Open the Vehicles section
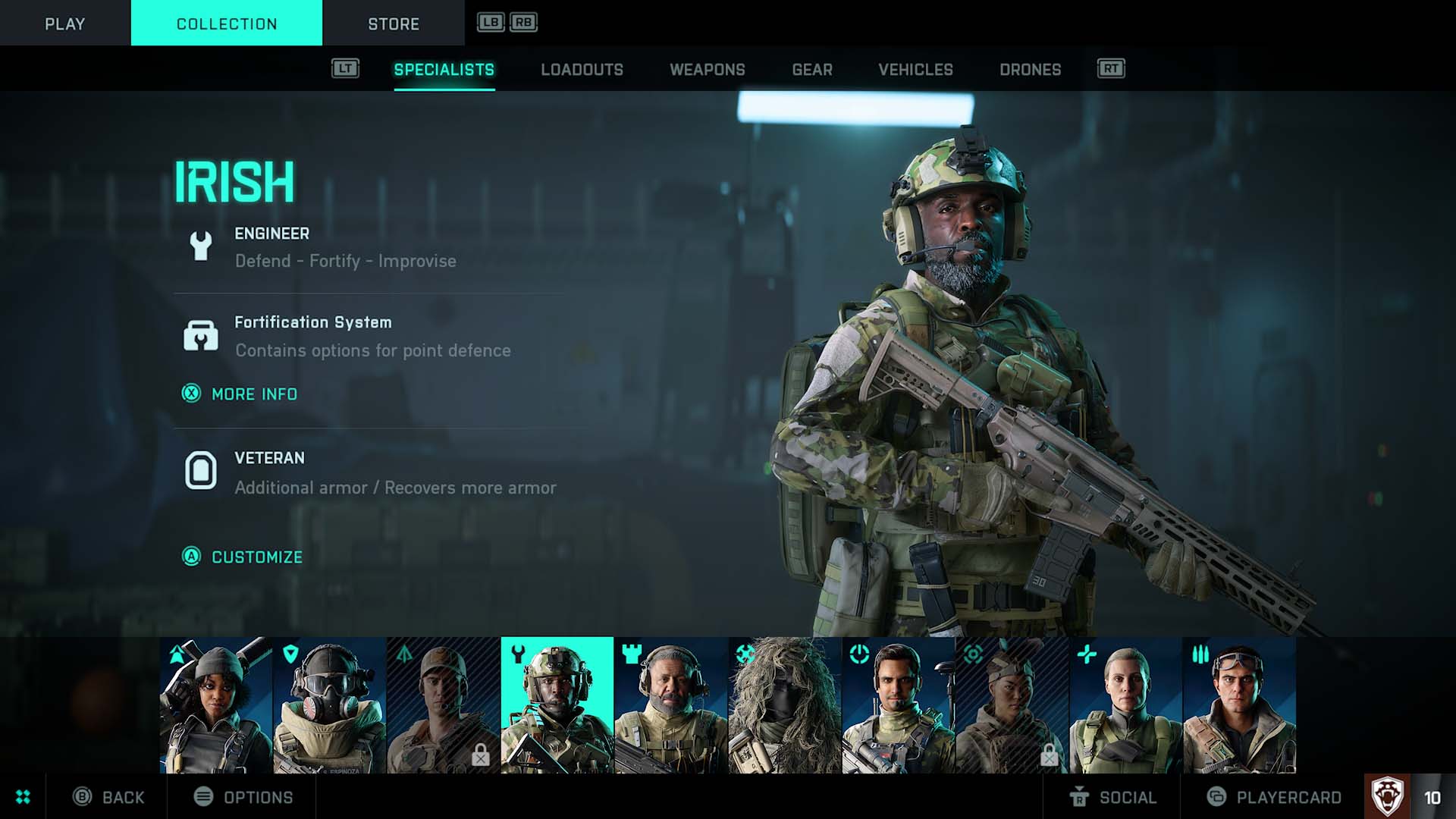Screen dimensions: 1456x819 coord(915,70)
